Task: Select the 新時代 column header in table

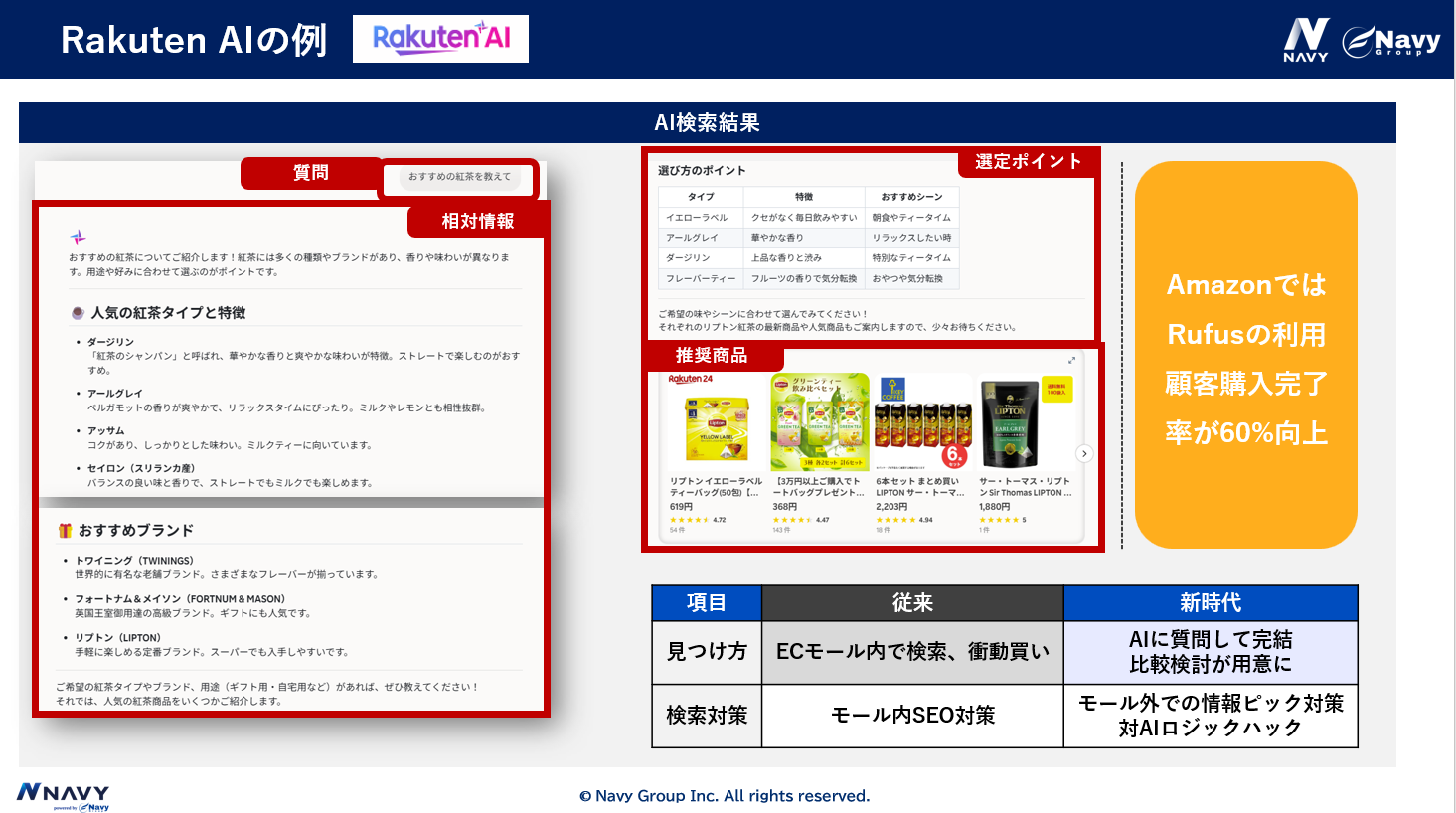Action: point(1210,602)
